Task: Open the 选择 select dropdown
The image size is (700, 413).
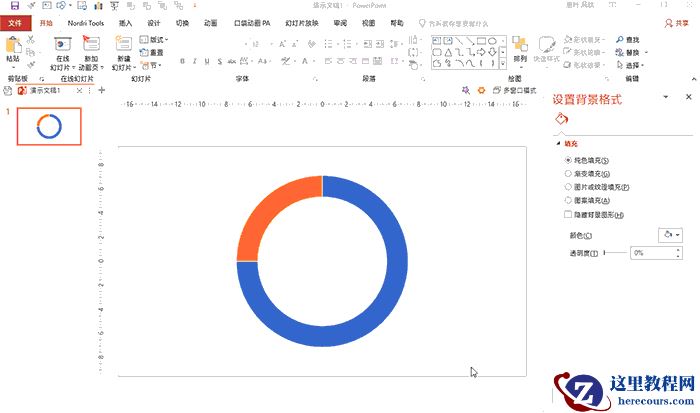Action: tap(630, 65)
